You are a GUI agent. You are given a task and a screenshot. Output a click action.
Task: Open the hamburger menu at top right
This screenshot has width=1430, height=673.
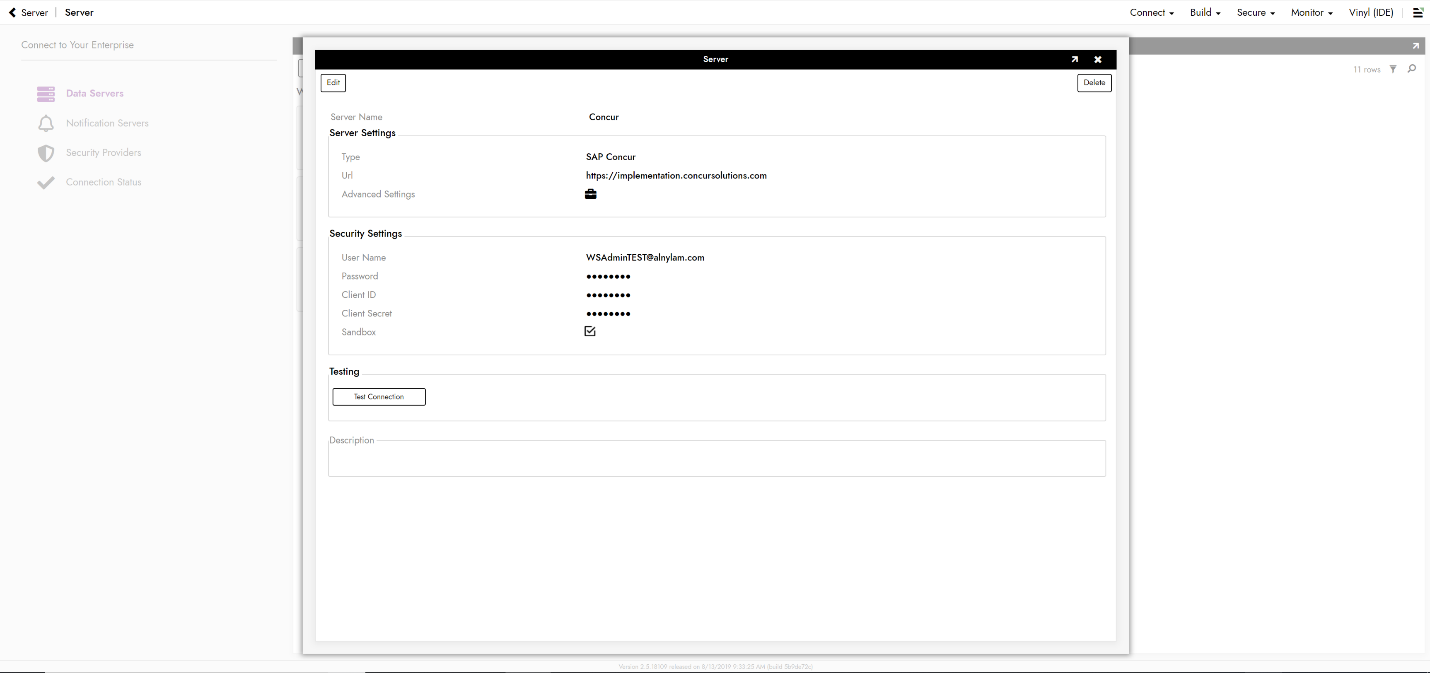click(x=1417, y=13)
